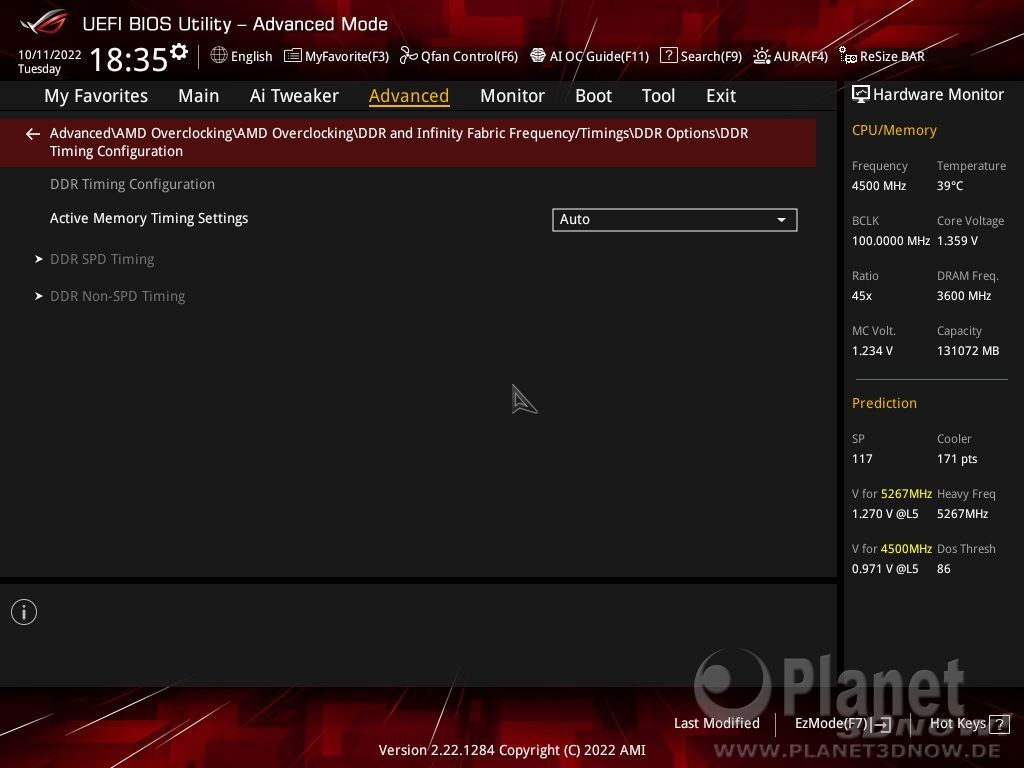Click Search(F9) label
Screen dimensions: 1024x768
711,56
